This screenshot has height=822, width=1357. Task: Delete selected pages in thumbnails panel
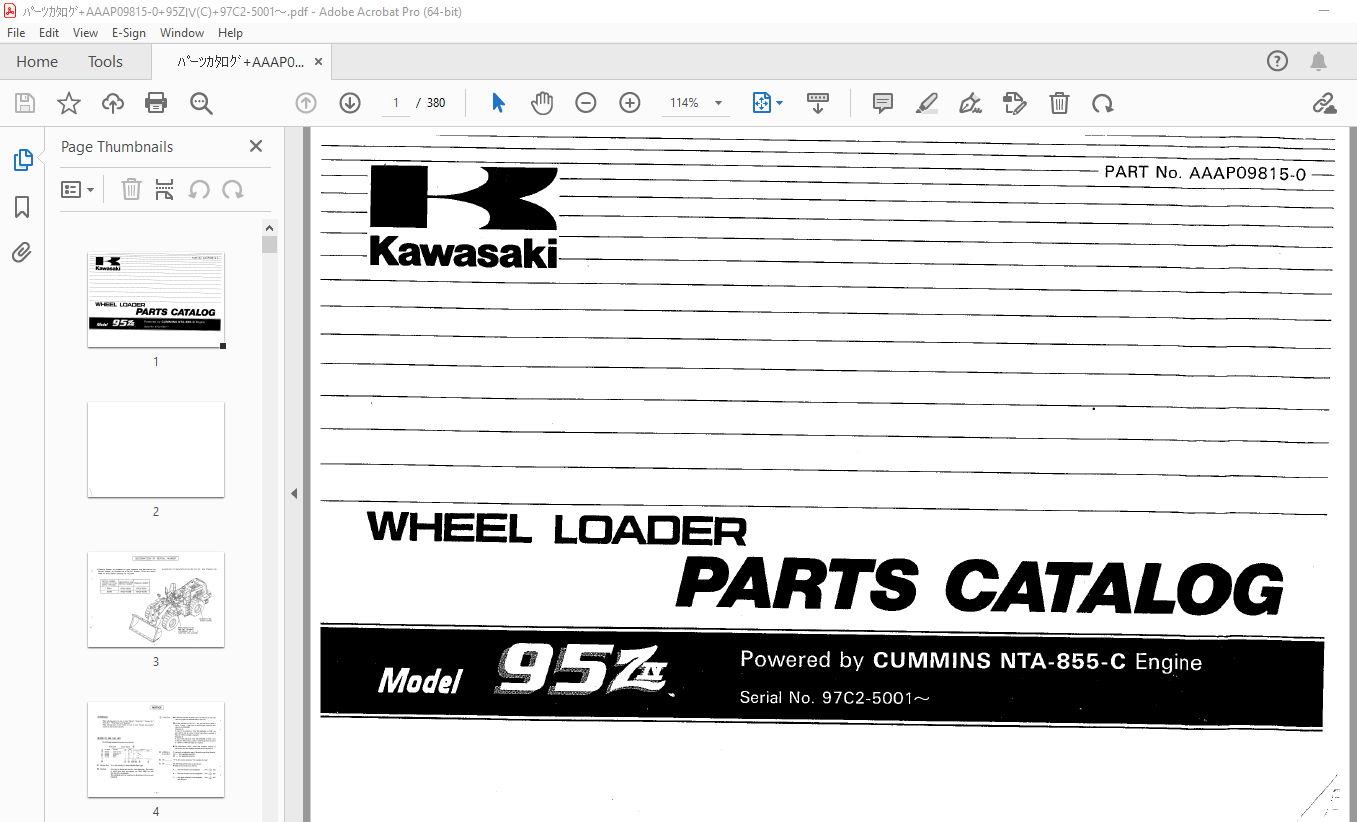[131, 189]
